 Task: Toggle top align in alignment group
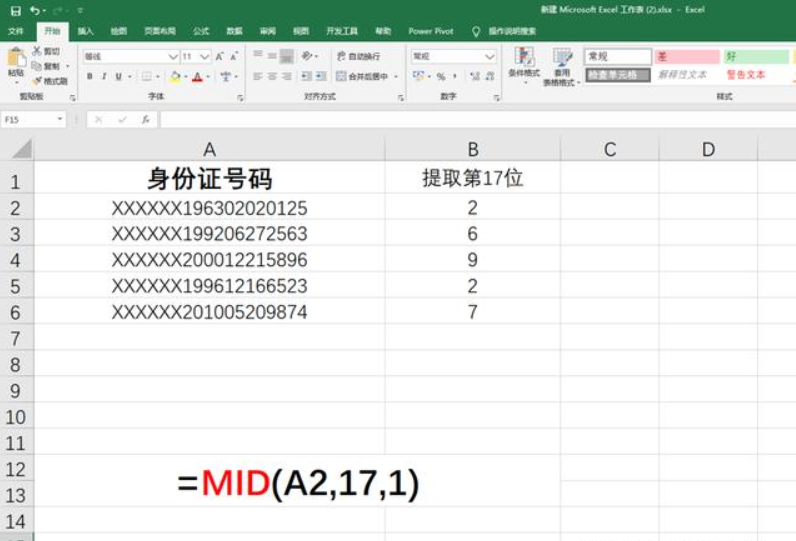tap(258, 55)
